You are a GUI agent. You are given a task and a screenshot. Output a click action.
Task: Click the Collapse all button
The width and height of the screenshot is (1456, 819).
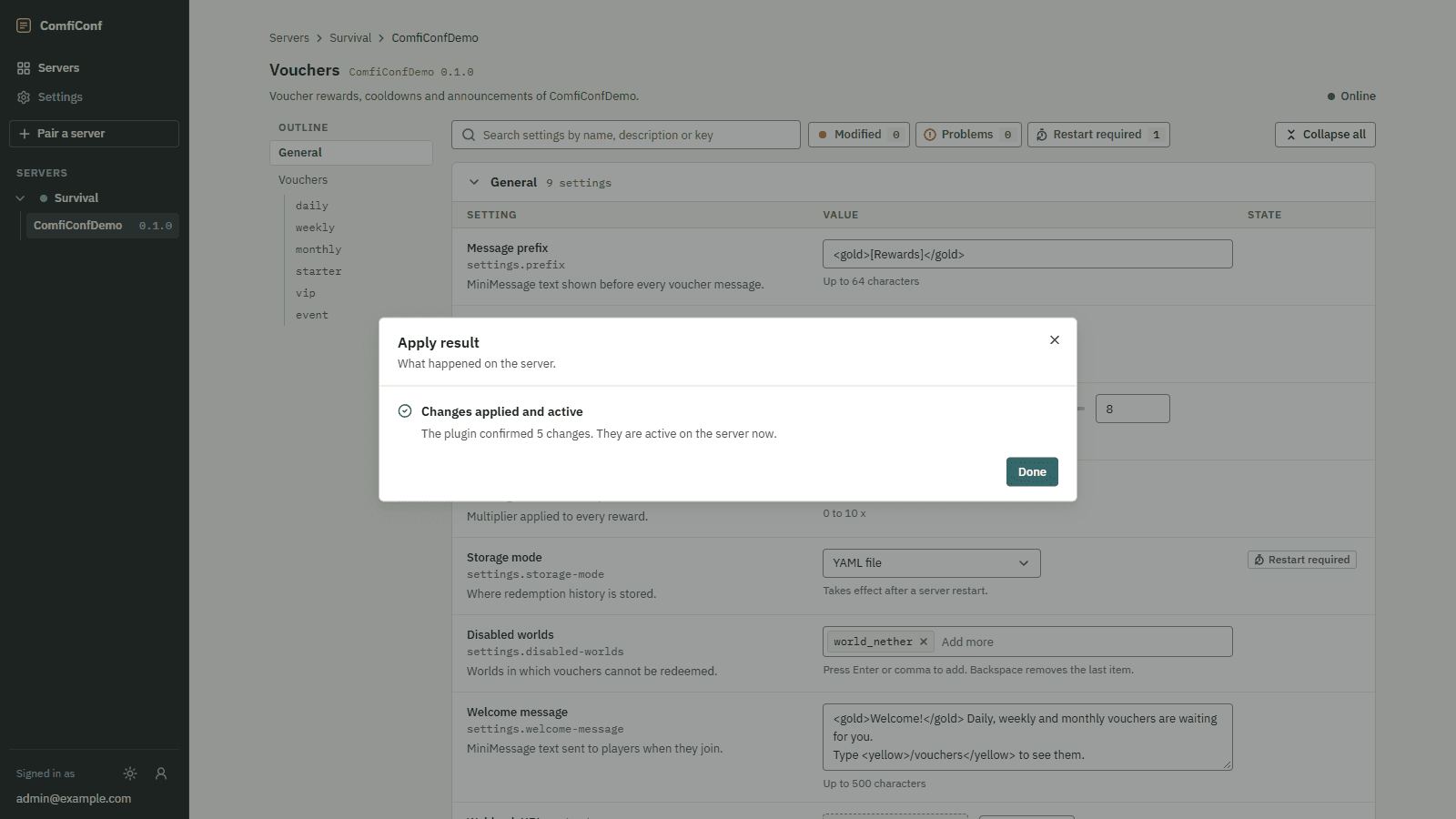click(1325, 135)
